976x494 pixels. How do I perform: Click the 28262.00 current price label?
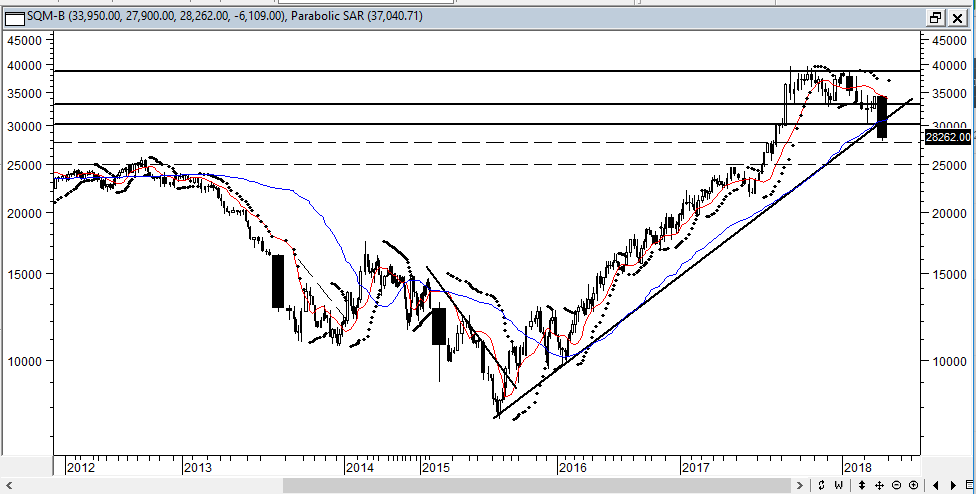point(948,137)
